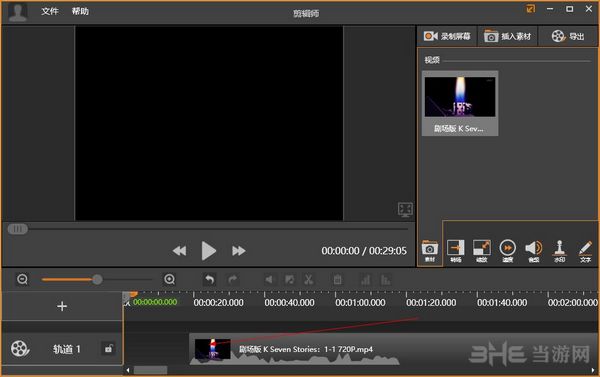
Task: Click the plus add track button
Action: pyautogui.click(x=62, y=306)
